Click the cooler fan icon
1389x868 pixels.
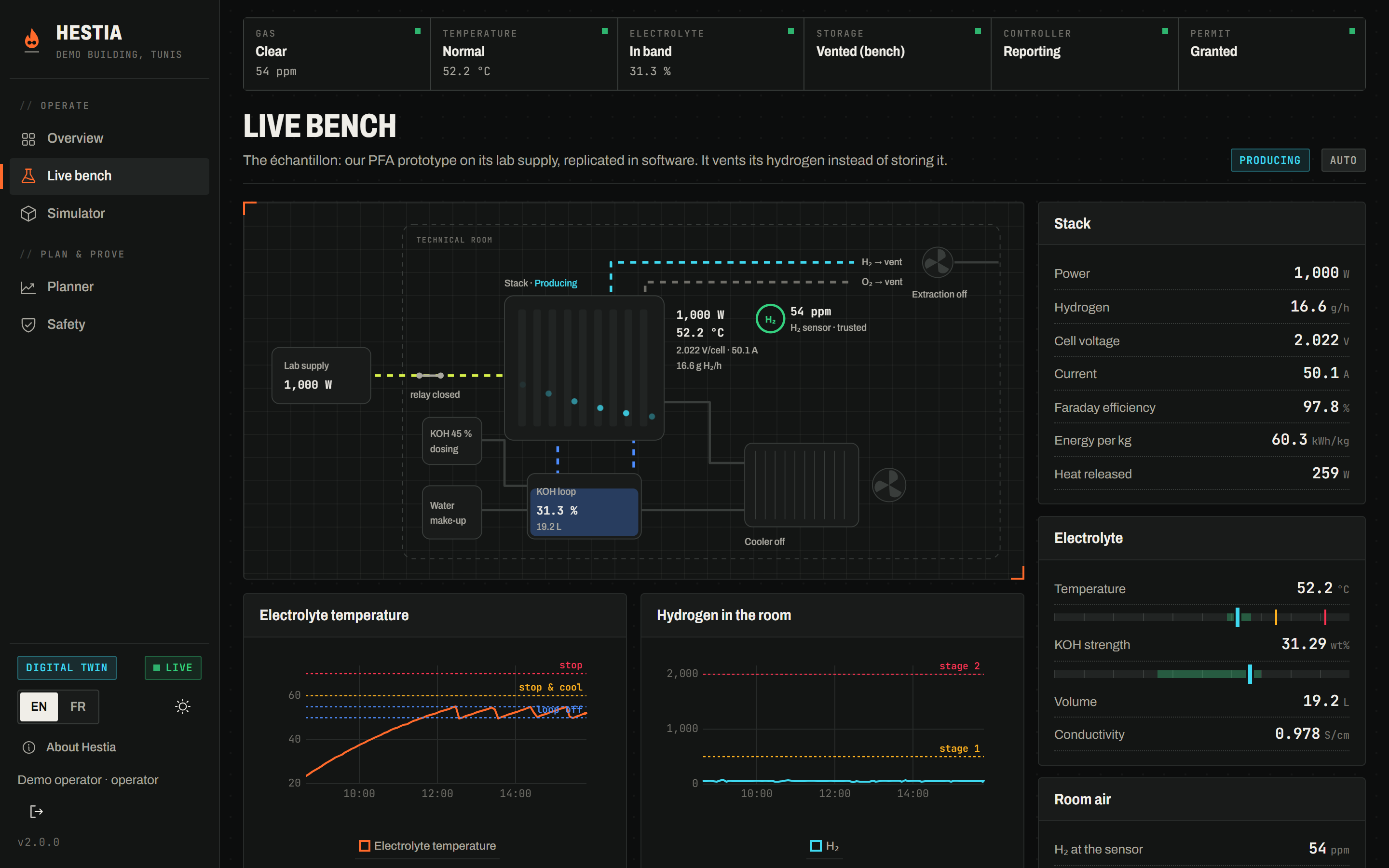click(888, 485)
